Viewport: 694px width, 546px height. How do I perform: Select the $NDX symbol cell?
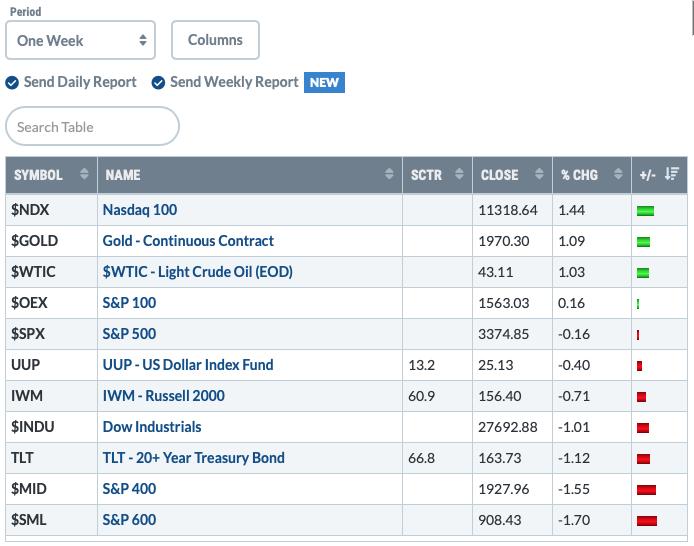[x=51, y=210]
